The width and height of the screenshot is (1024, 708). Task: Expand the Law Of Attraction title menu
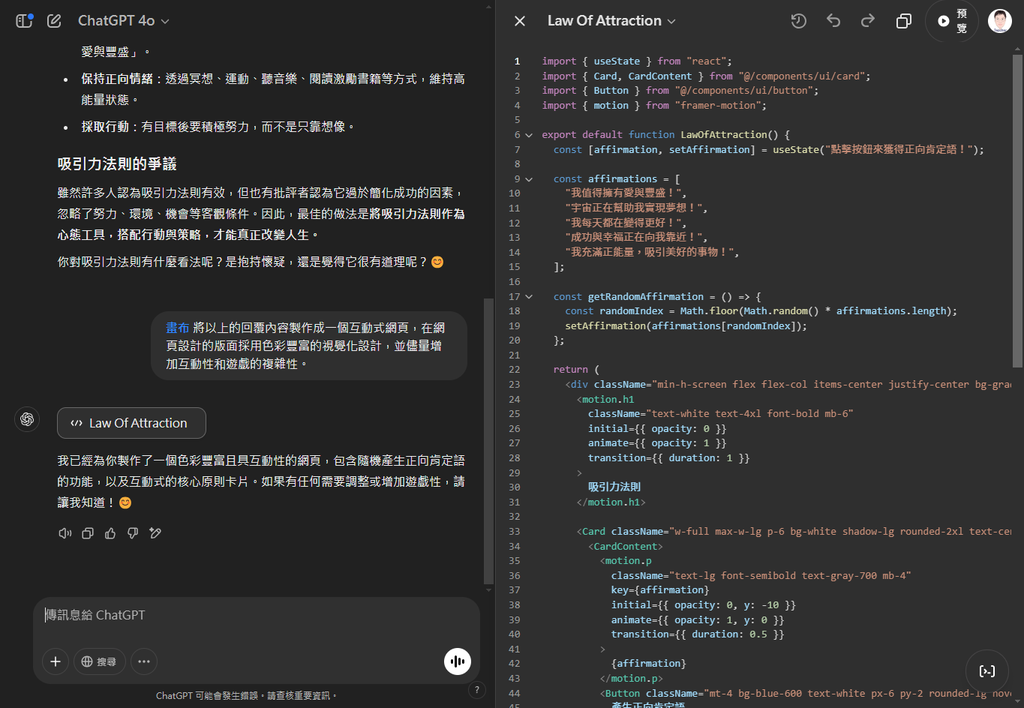click(612, 21)
